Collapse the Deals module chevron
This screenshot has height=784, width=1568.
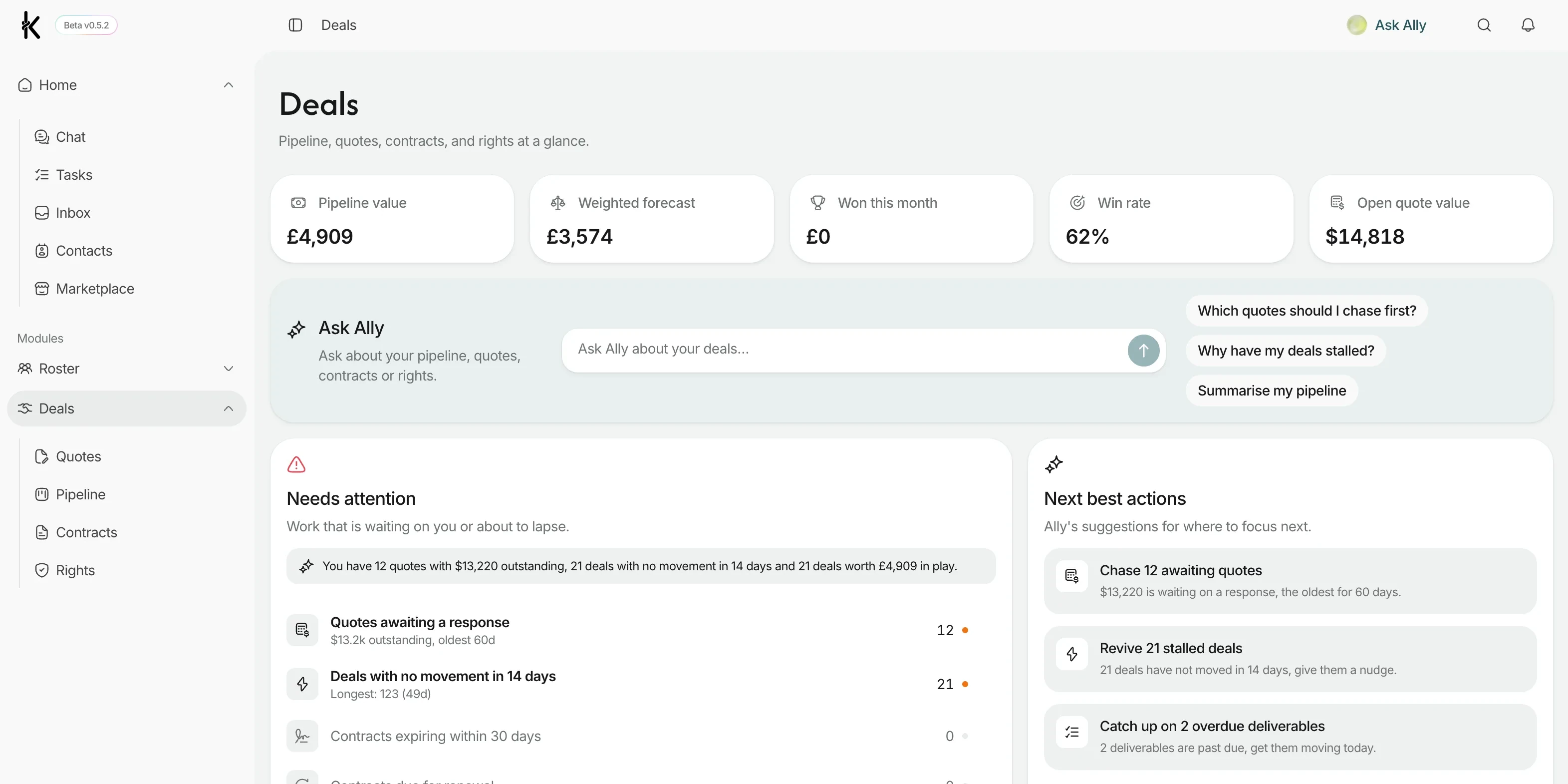(228, 409)
